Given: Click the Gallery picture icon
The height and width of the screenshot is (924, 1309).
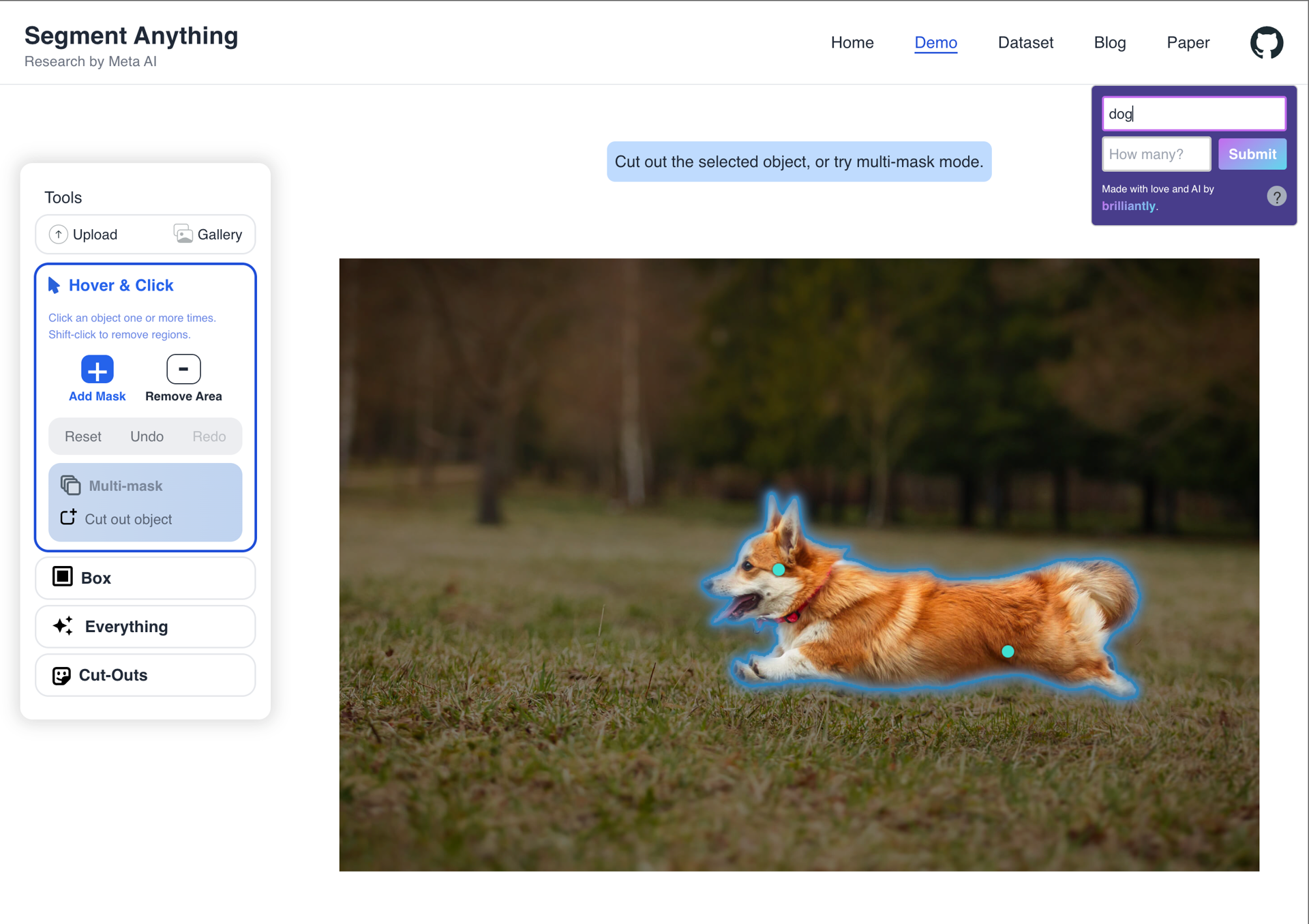Looking at the screenshot, I should 183,234.
